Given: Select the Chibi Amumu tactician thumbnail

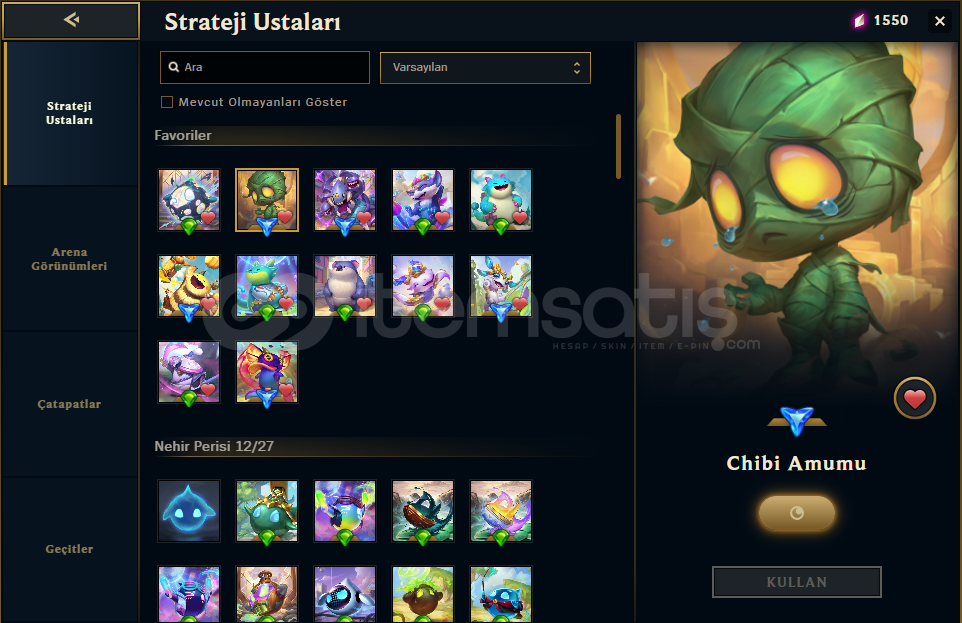Looking at the screenshot, I should (x=267, y=200).
